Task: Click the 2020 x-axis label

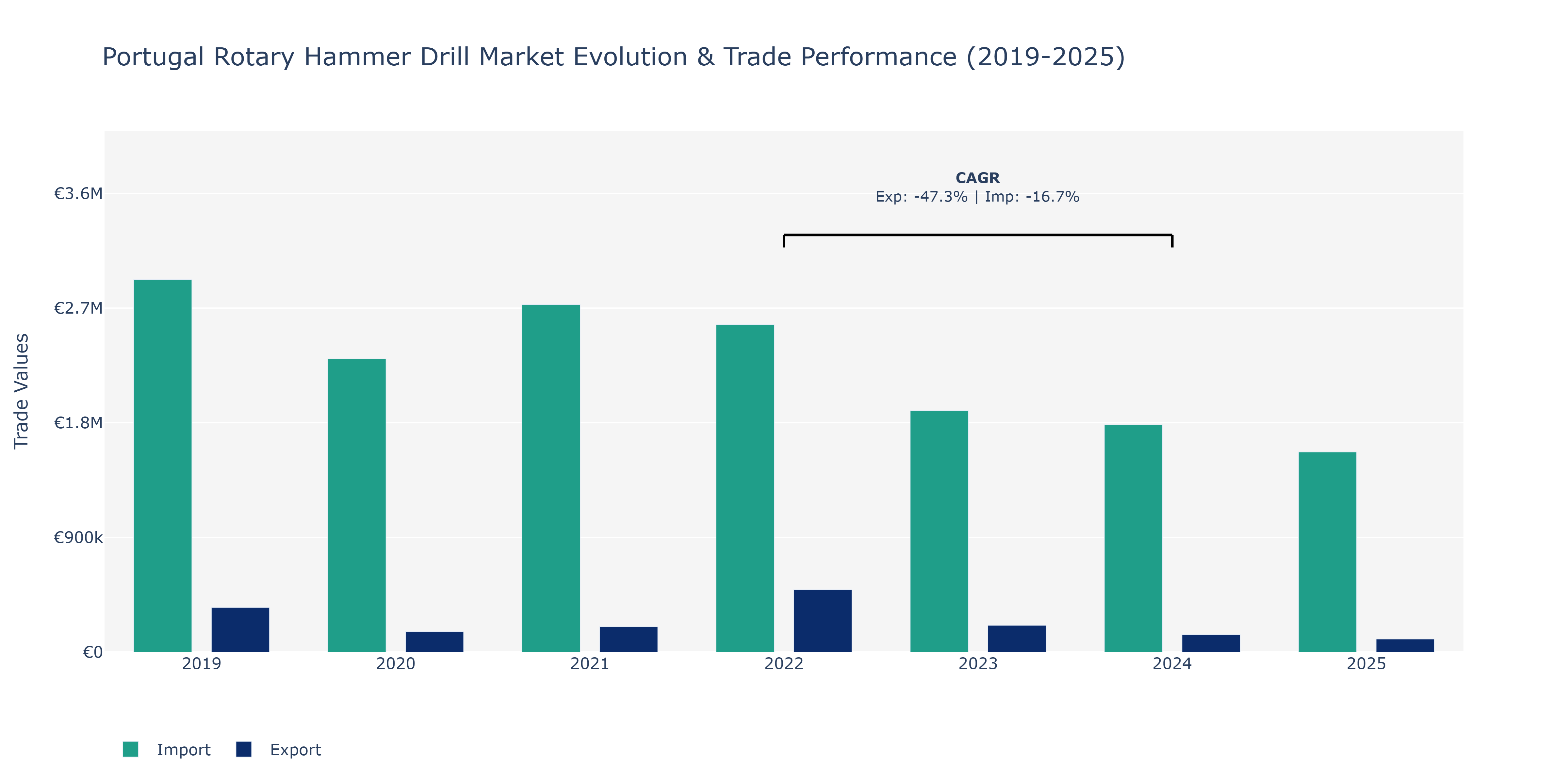Action: tap(396, 663)
